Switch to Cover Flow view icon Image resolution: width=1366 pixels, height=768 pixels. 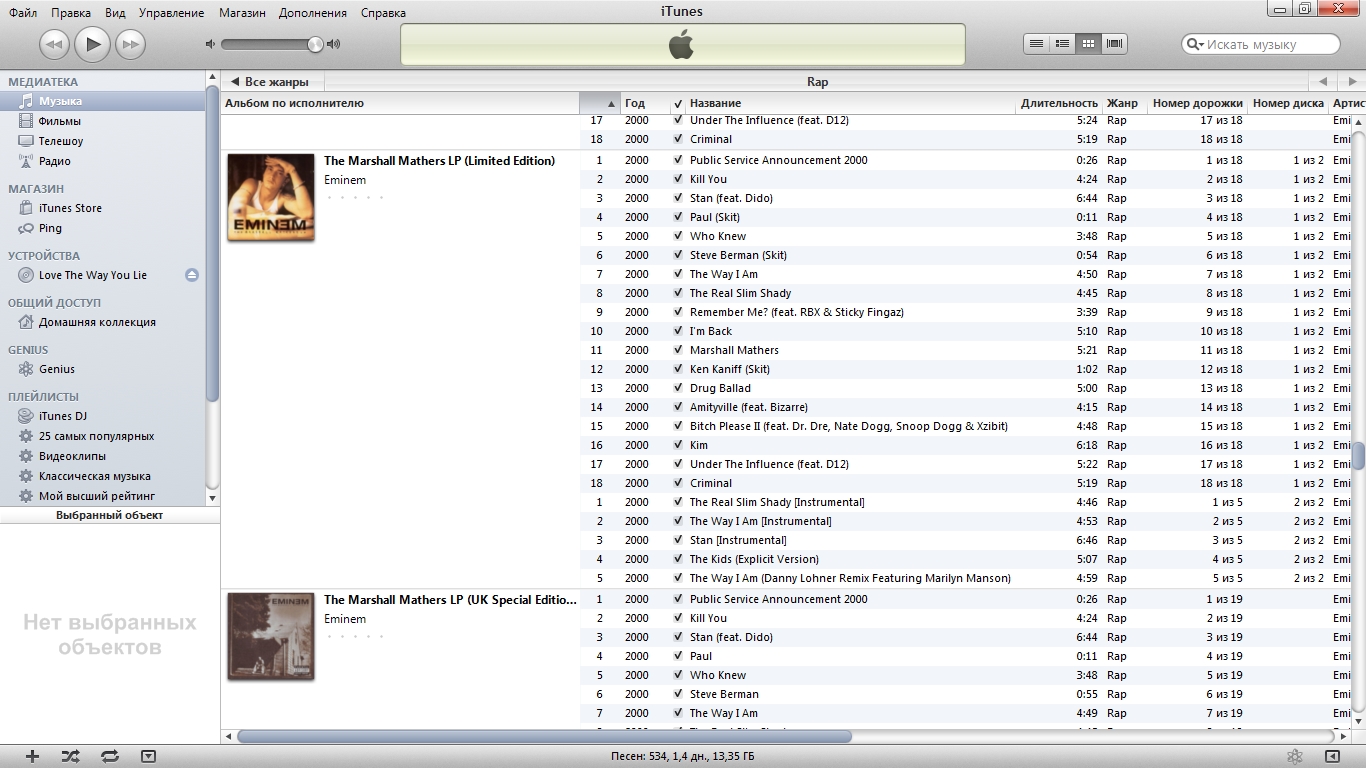tap(1115, 43)
